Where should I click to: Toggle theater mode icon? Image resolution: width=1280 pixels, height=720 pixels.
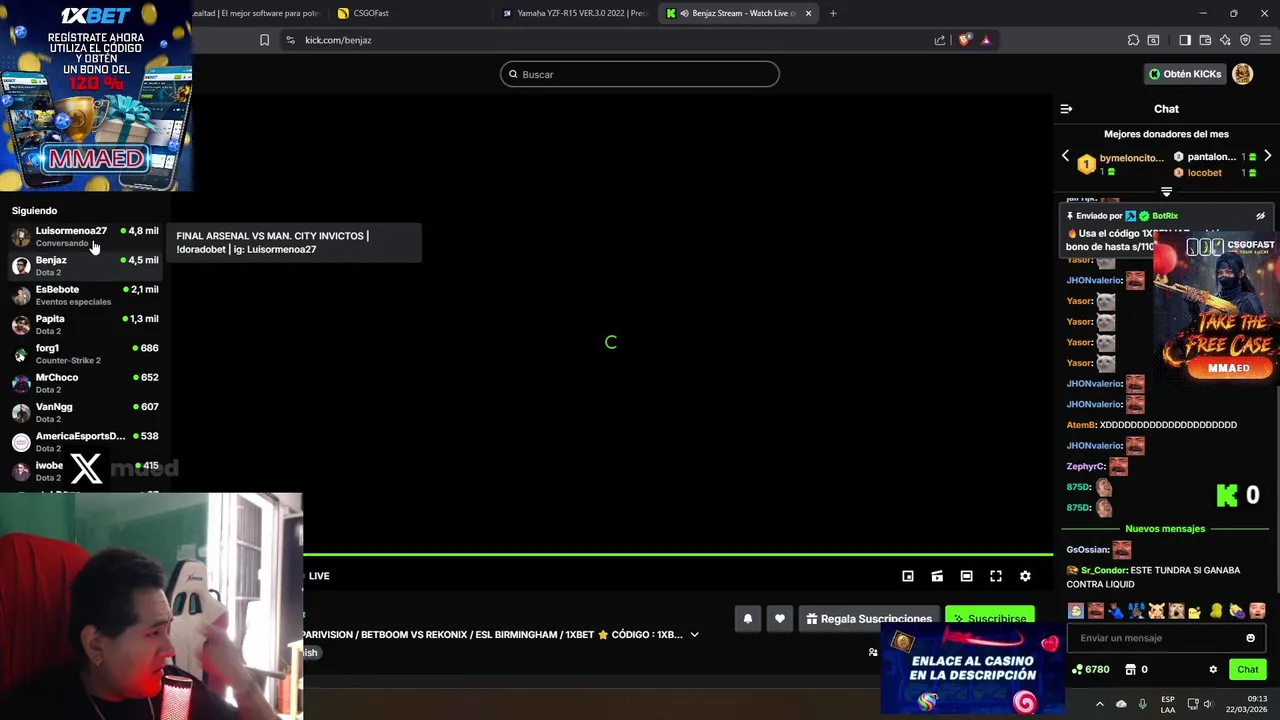(x=966, y=576)
